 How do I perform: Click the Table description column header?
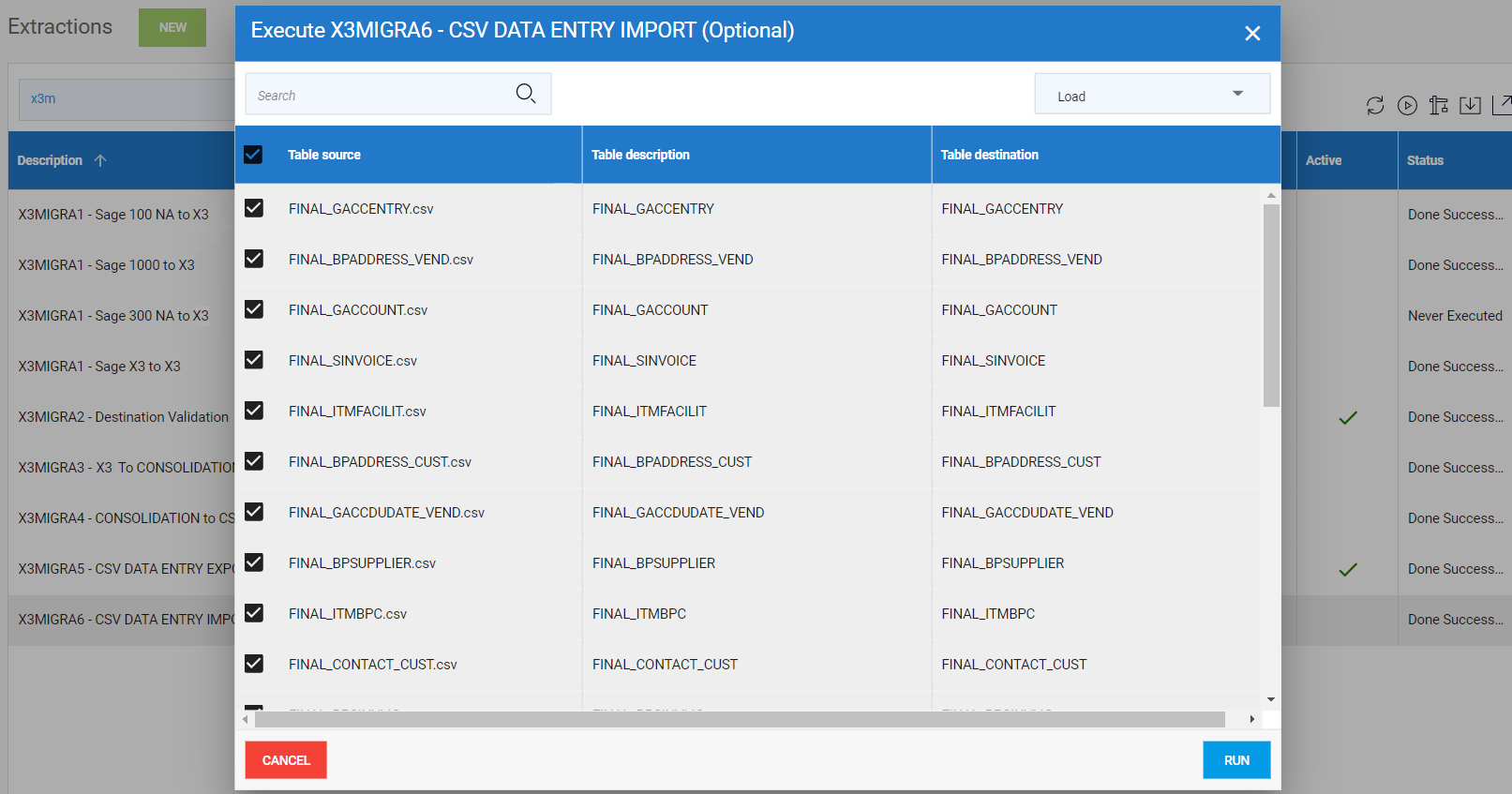pyautogui.click(x=640, y=155)
